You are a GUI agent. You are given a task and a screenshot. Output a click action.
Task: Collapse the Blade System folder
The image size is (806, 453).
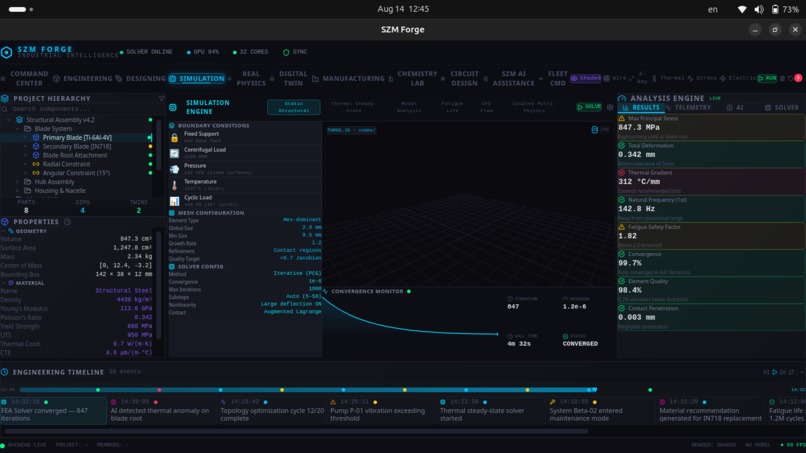click(17, 129)
